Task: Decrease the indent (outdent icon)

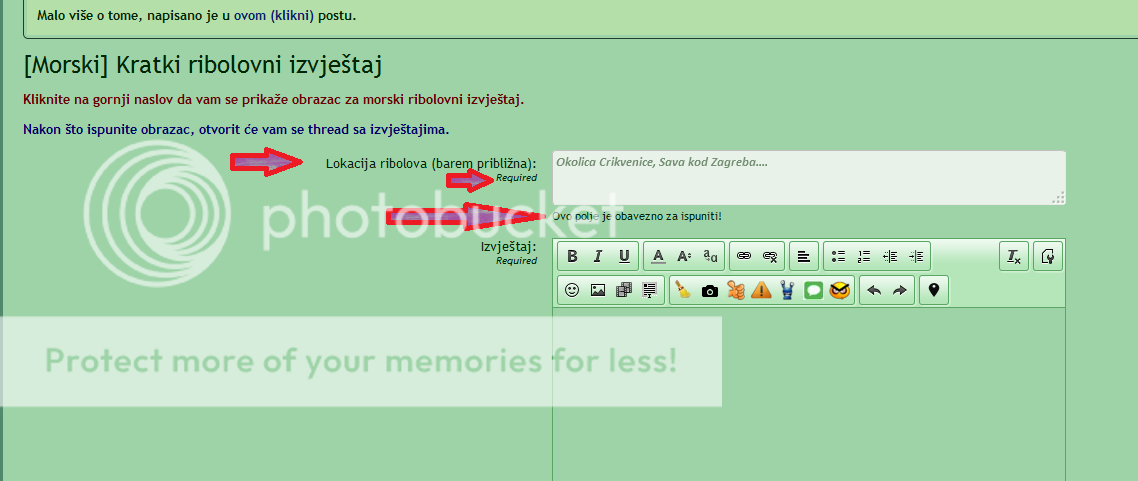Action: [890, 256]
